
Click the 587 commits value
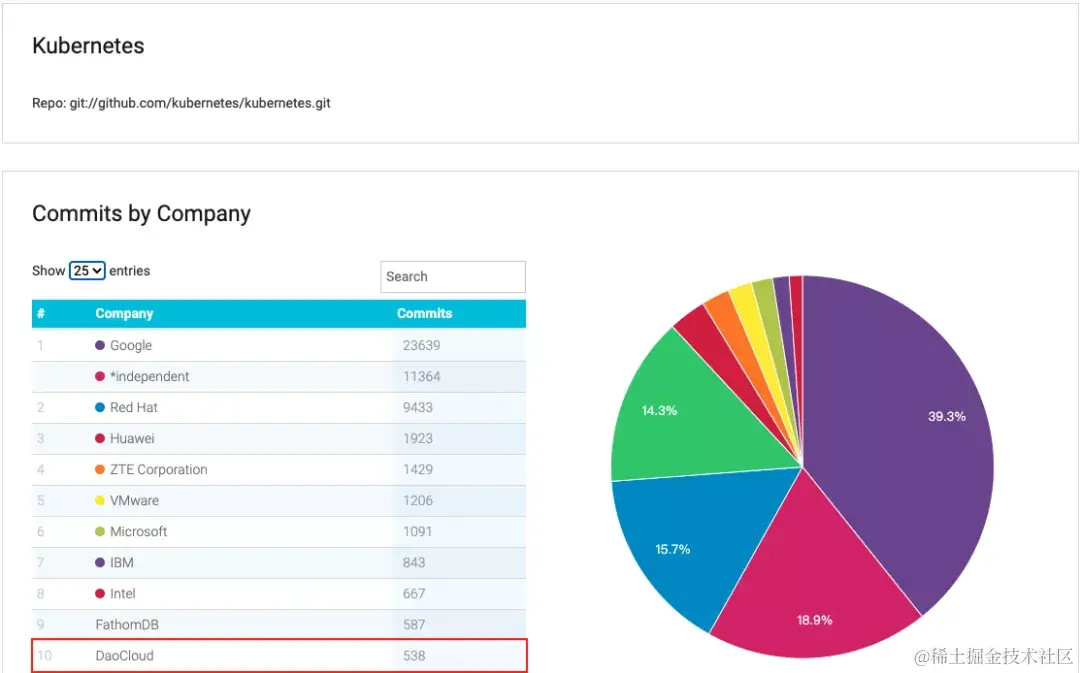point(414,624)
